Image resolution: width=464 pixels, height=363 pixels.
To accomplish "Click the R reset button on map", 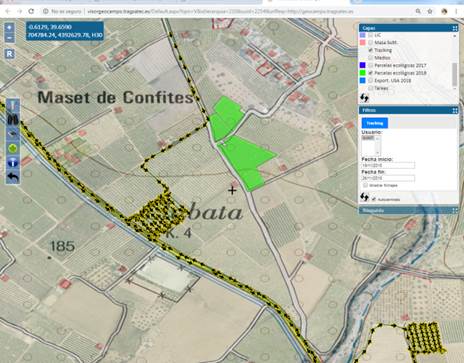I will click(10, 54).
